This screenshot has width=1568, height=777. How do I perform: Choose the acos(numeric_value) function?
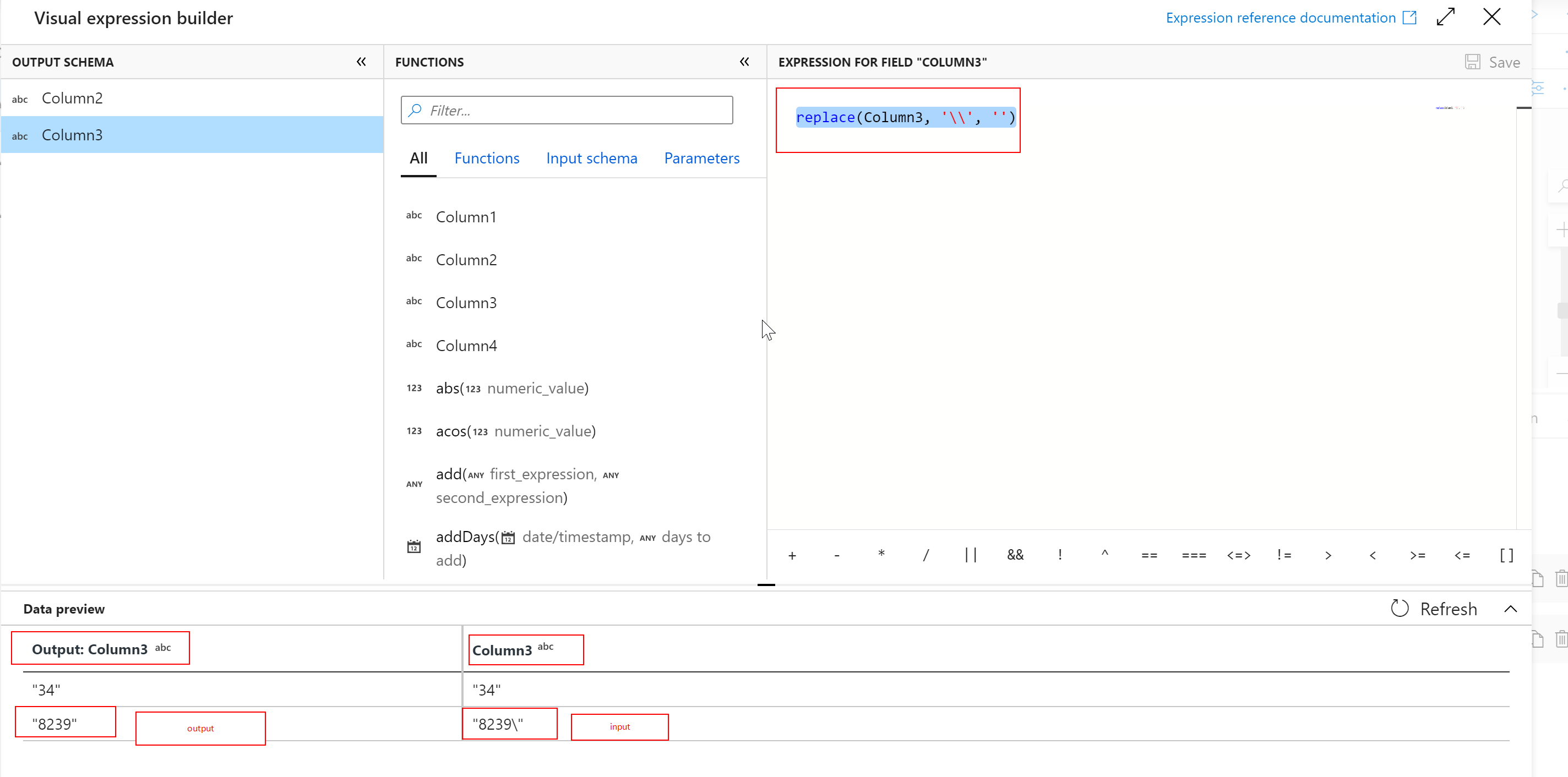(515, 431)
